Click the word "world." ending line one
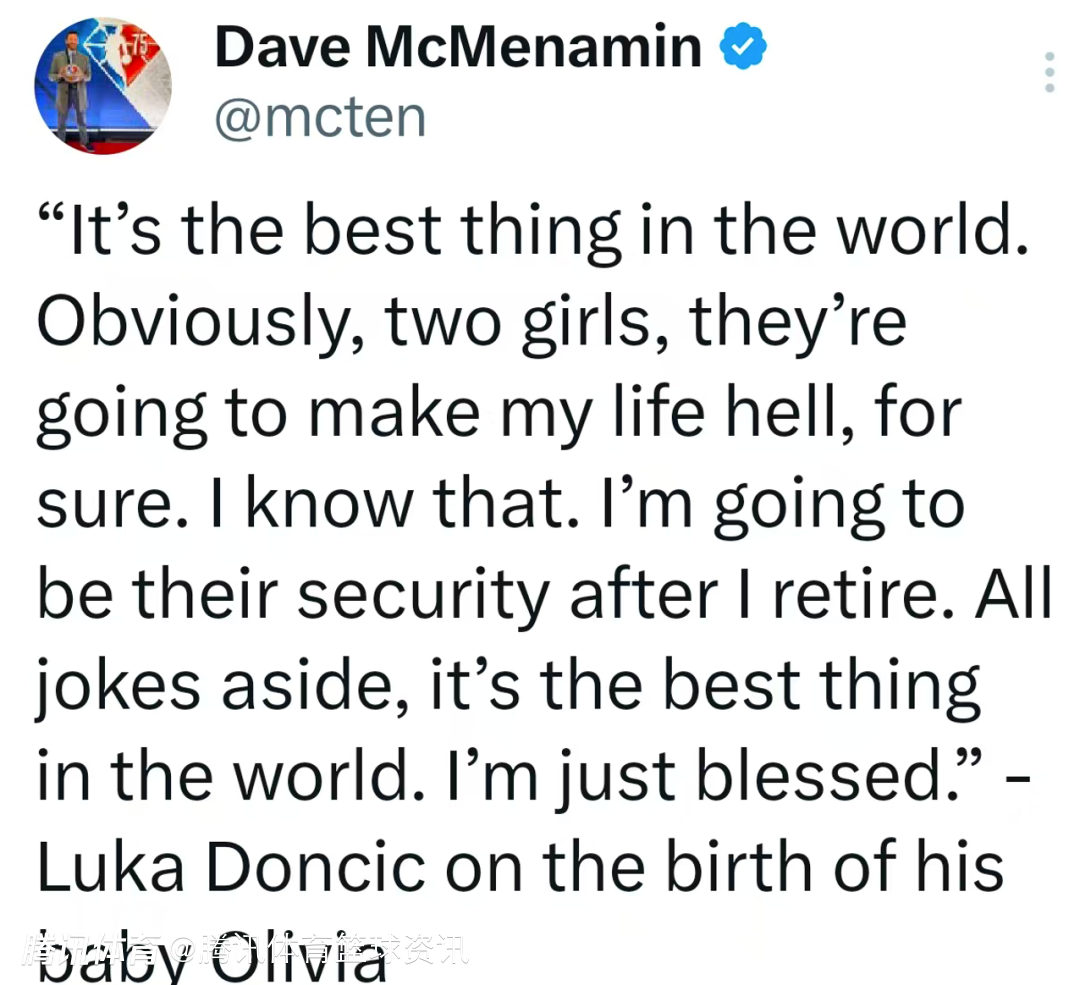Screen dimensions: 1080x985 pos(932,233)
